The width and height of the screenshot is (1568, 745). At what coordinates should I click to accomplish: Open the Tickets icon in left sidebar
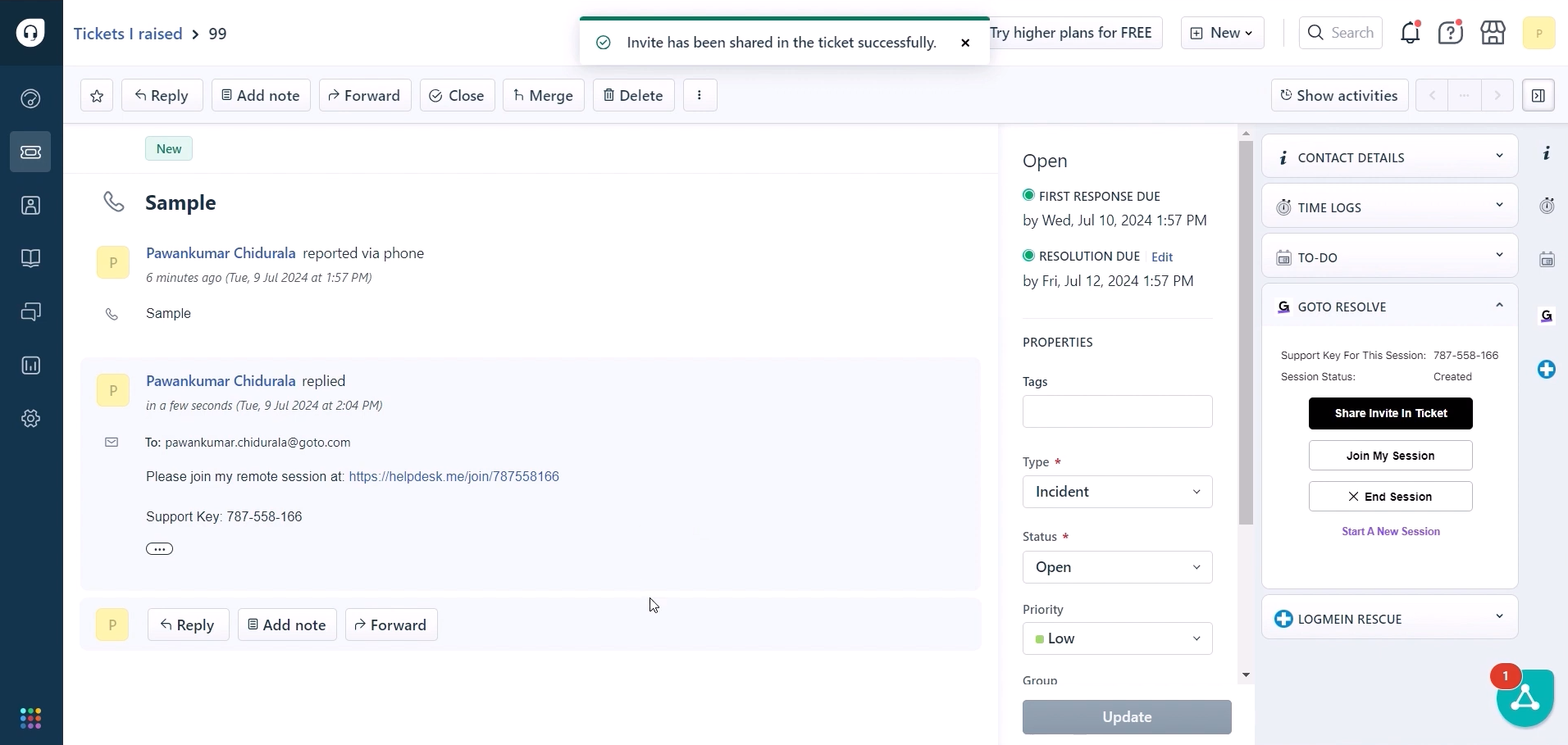coord(30,152)
